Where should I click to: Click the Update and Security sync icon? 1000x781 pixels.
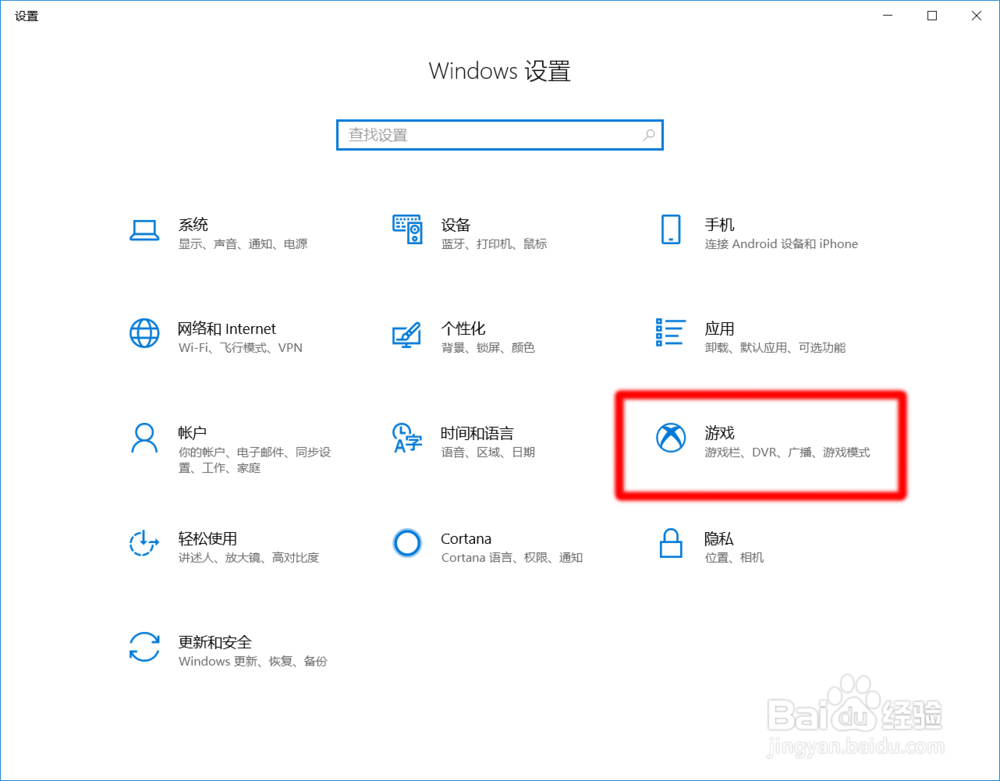pos(144,646)
